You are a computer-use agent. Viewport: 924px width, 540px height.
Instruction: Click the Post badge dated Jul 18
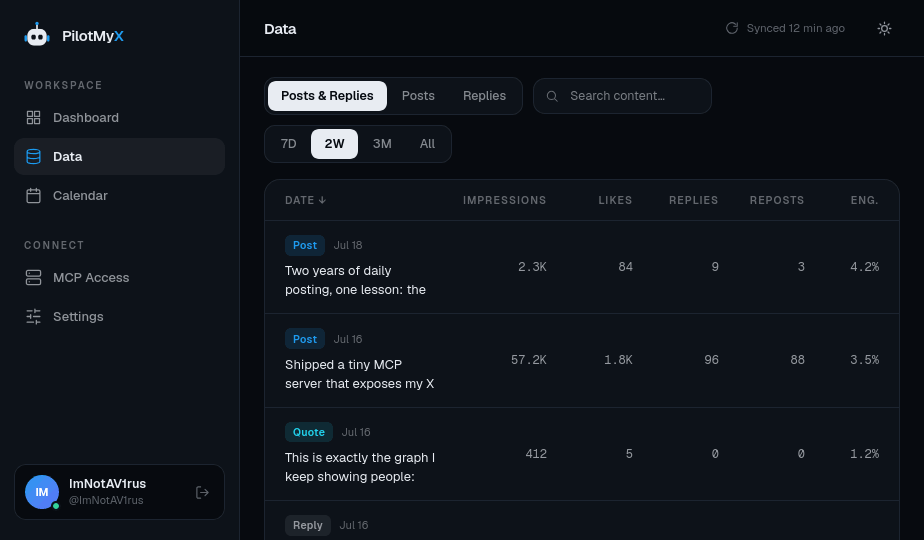pyautogui.click(x=305, y=245)
